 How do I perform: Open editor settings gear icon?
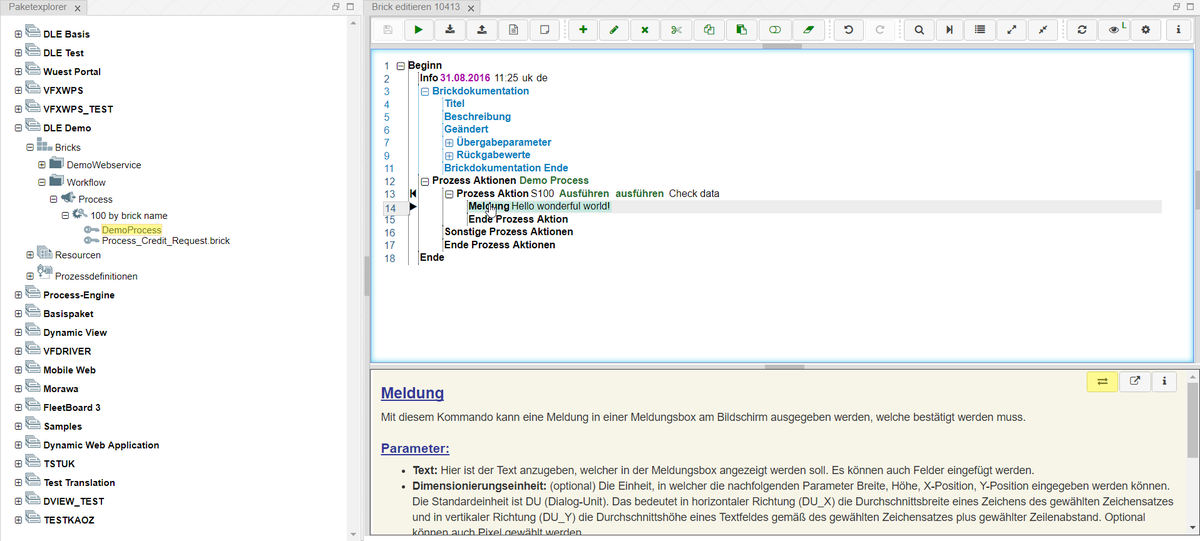(1146, 30)
